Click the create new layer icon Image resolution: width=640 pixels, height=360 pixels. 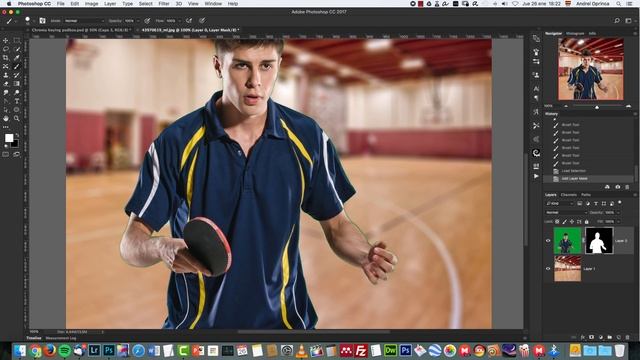tap(618, 337)
